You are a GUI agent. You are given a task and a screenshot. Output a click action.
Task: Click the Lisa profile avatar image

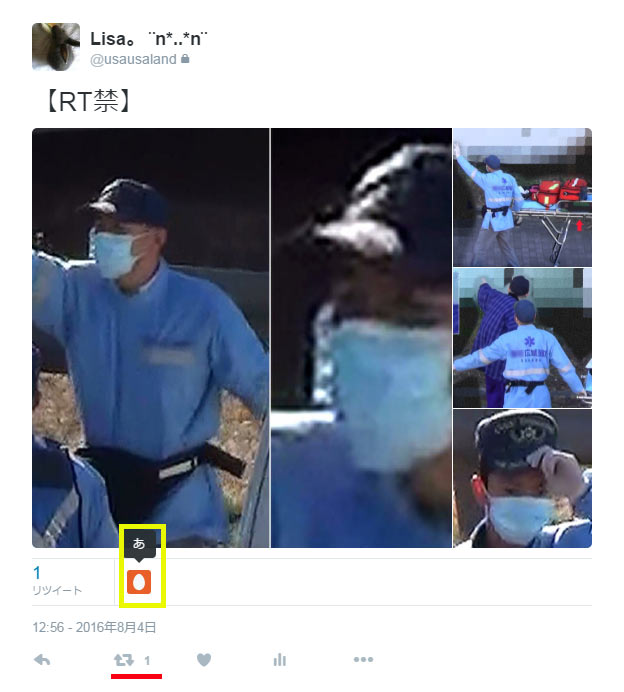click(56, 47)
